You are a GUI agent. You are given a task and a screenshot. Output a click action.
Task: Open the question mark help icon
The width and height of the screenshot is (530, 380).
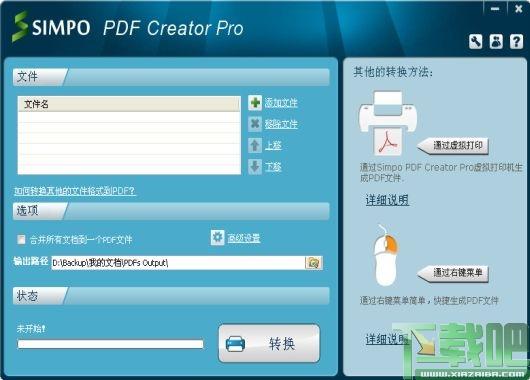(x=516, y=42)
